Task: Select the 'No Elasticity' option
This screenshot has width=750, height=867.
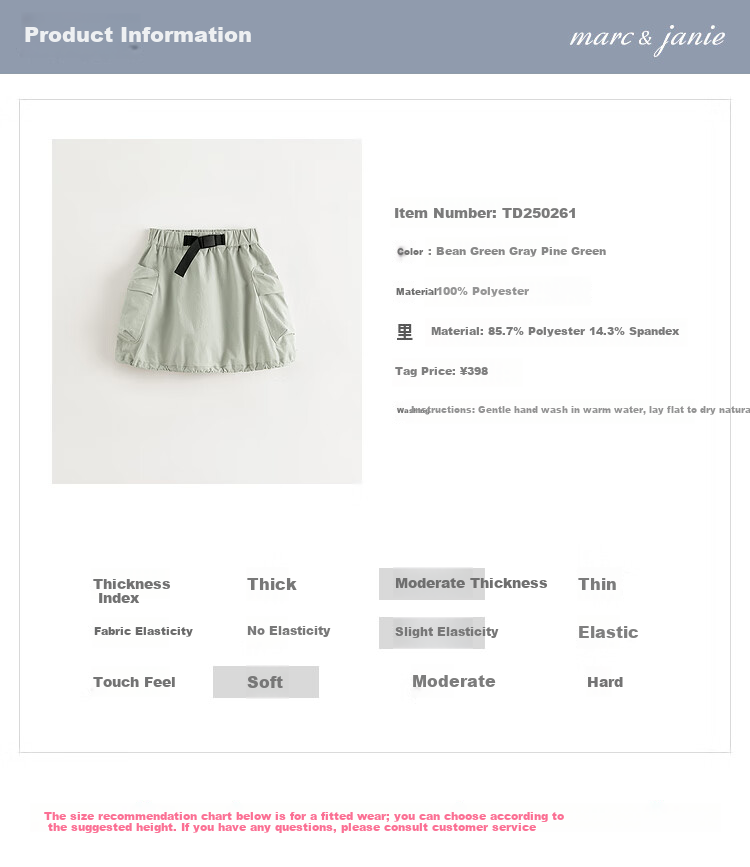Action: click(x=289, y=631)
